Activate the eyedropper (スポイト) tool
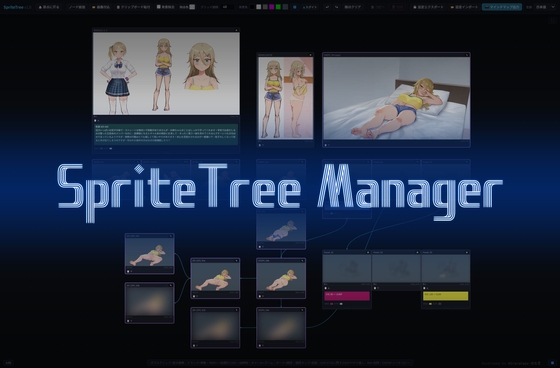This screenshot has width=560, height=368. [310, 7]
